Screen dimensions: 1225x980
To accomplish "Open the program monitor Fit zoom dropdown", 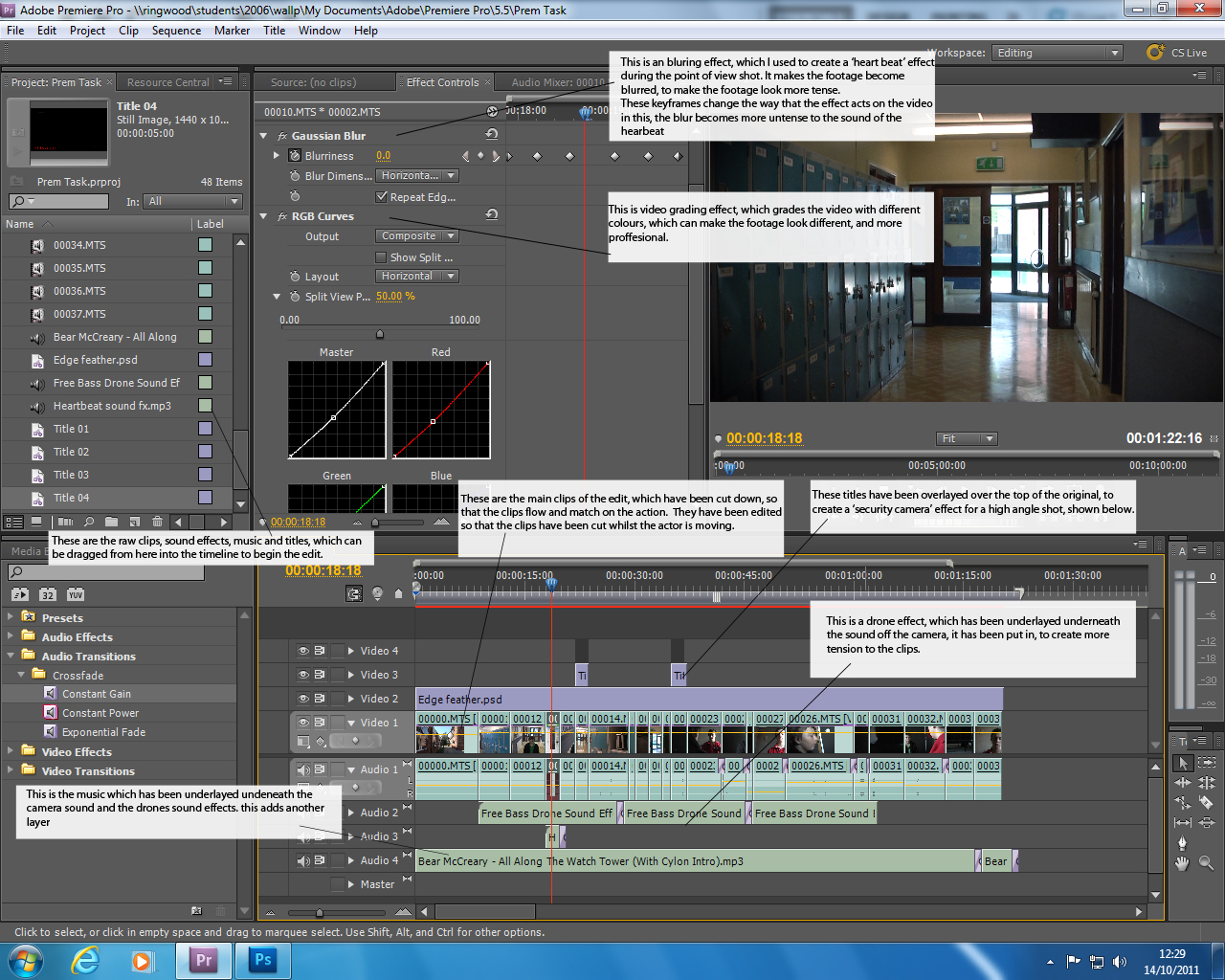I will [x=967, y=438].
